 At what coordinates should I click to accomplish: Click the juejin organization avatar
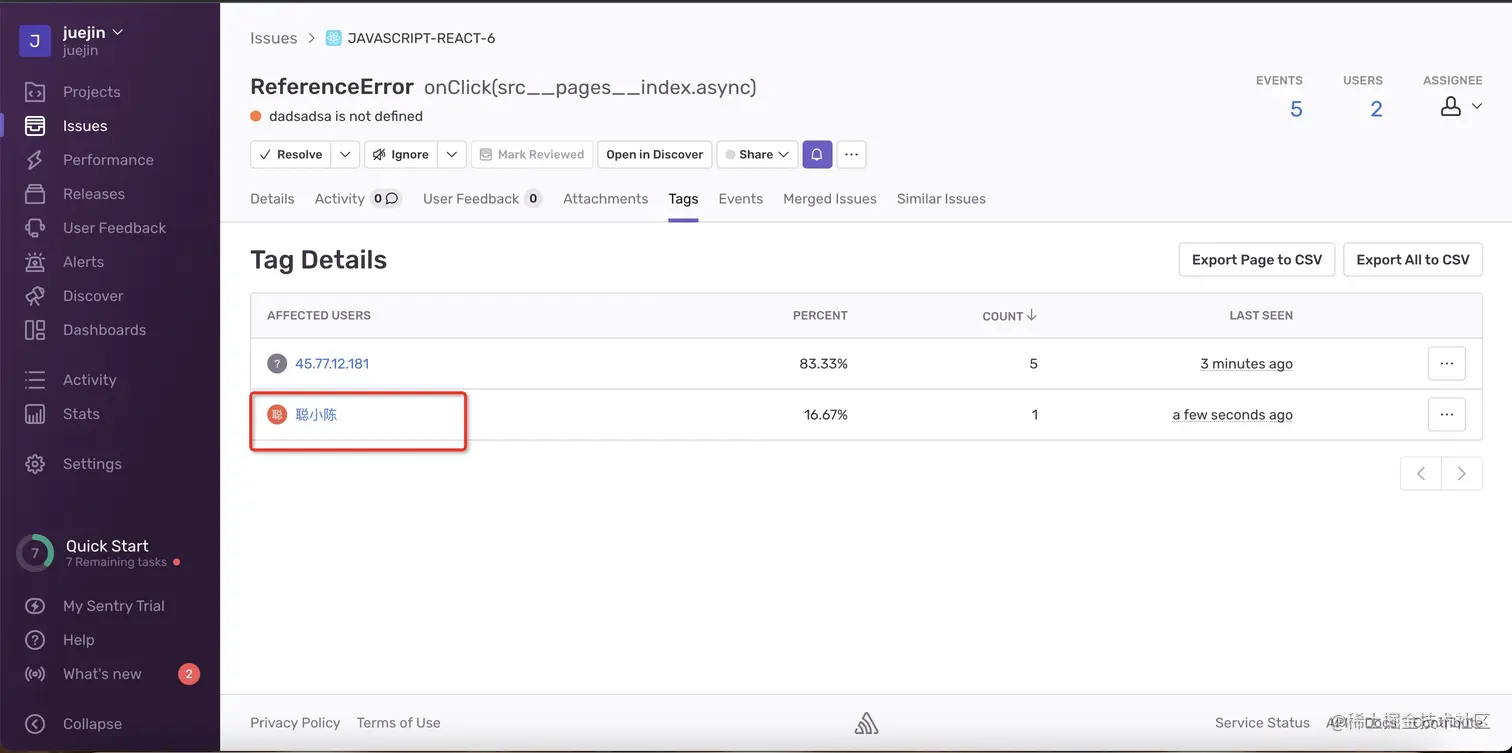pos(35,41)
